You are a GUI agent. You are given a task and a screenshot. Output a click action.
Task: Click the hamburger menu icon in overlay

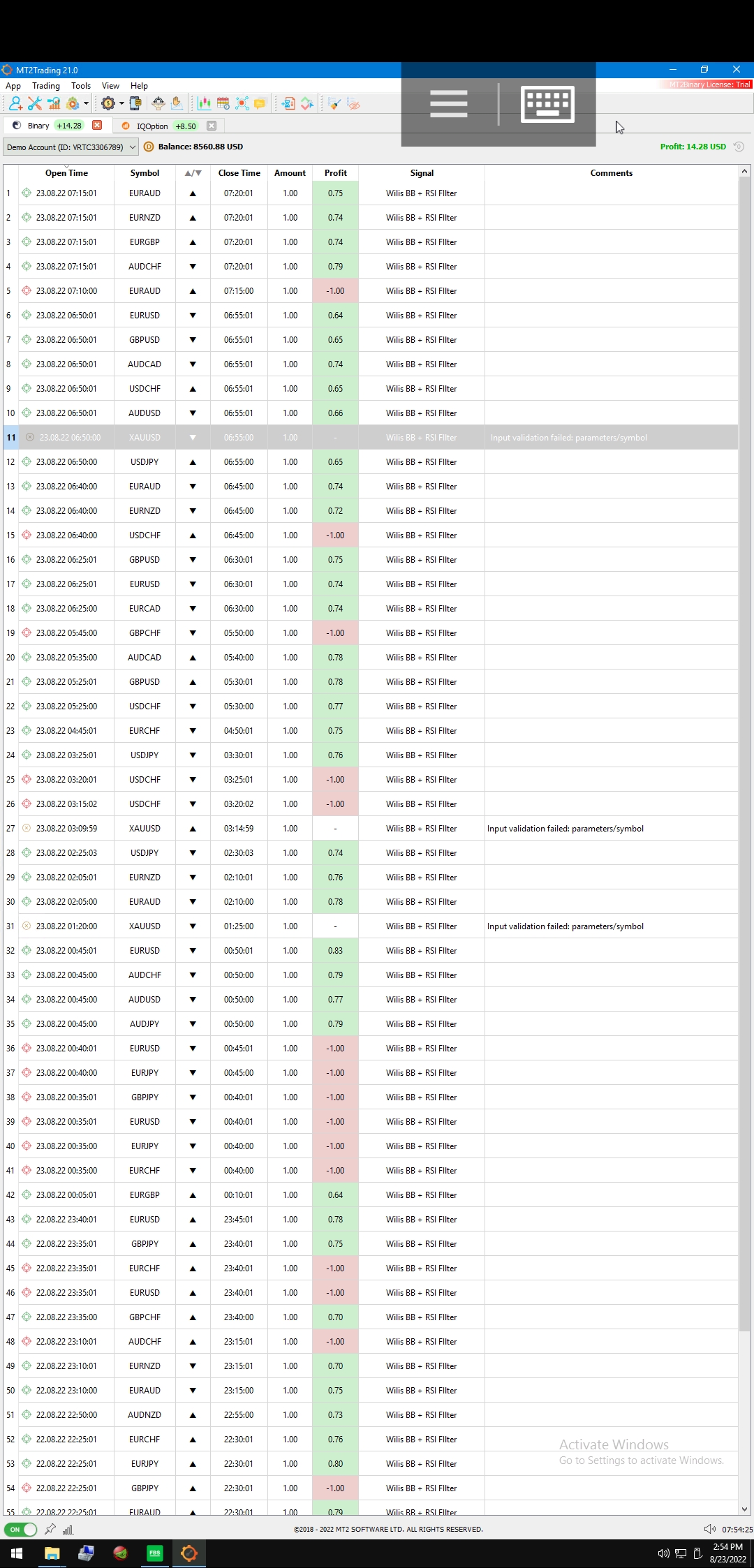pyautogui.click(x=449, y=104)
